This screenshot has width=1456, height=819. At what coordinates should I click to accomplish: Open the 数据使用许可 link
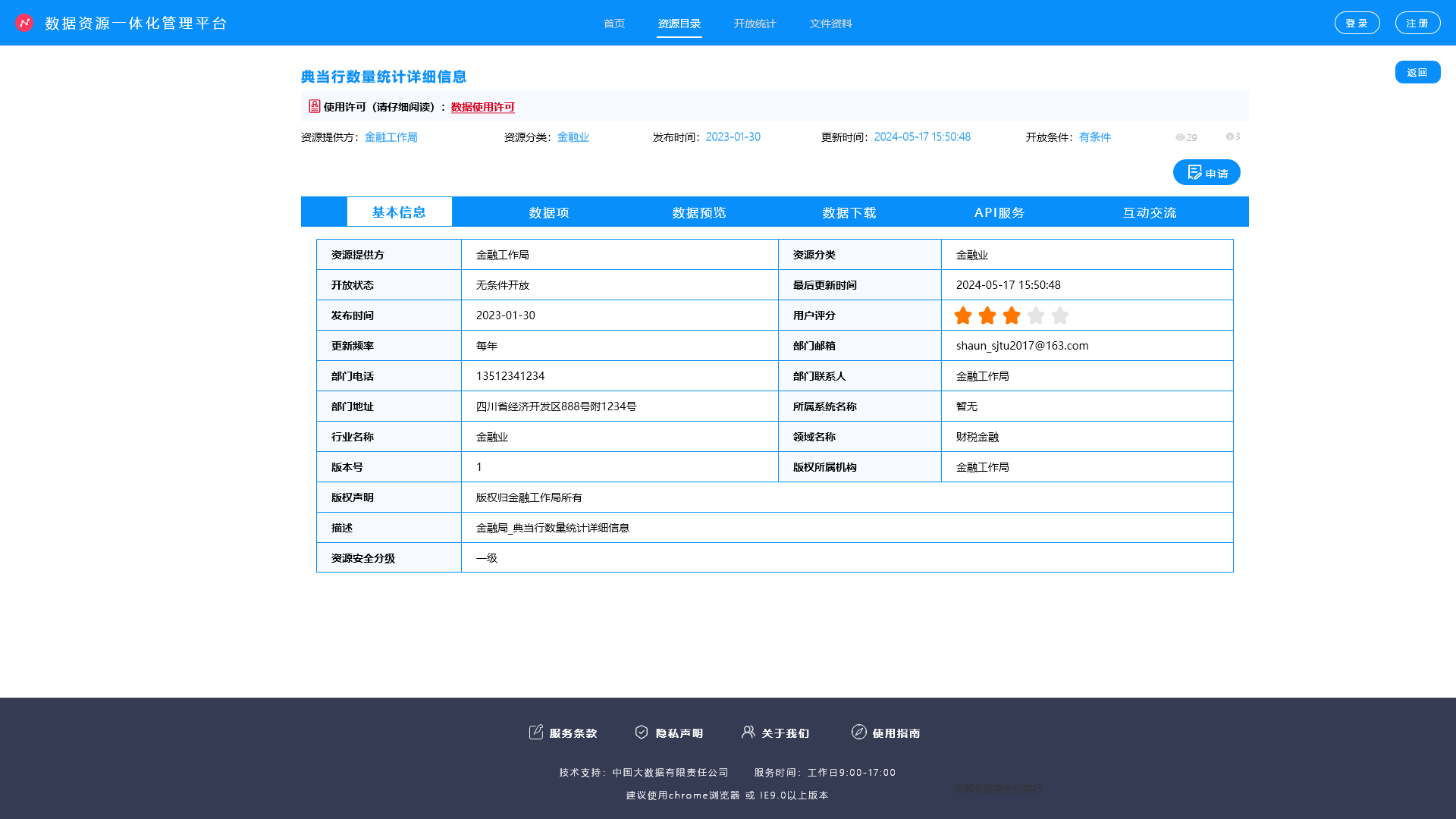click(482, 107)
